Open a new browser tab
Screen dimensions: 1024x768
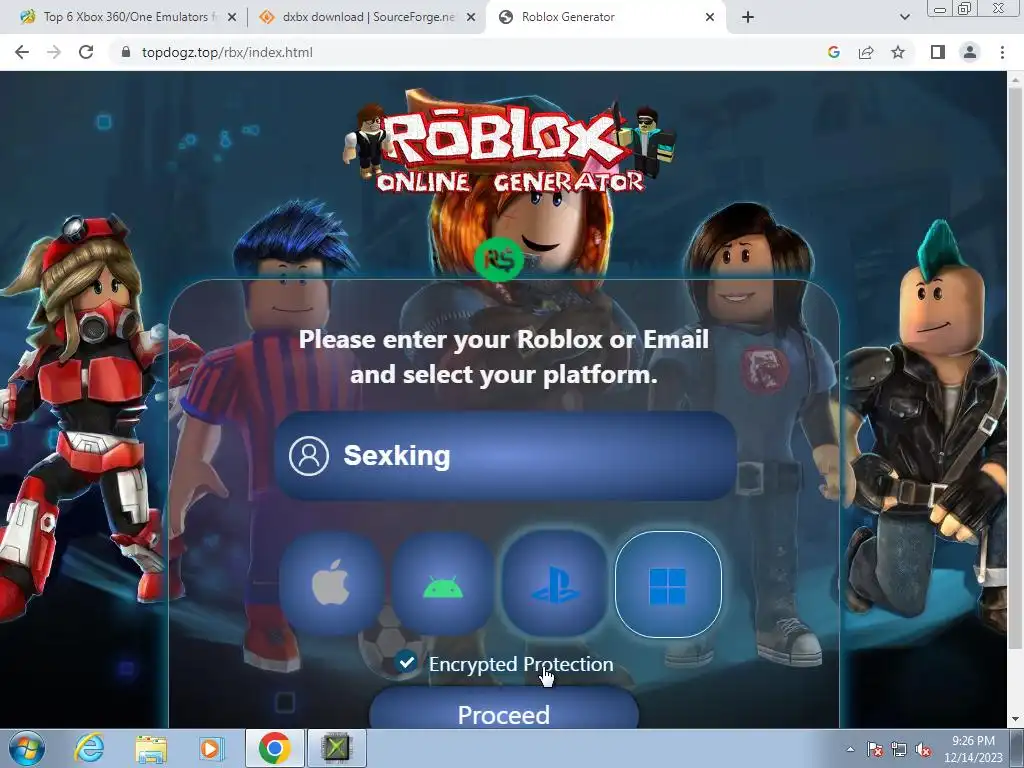click(x=748, y=18)
